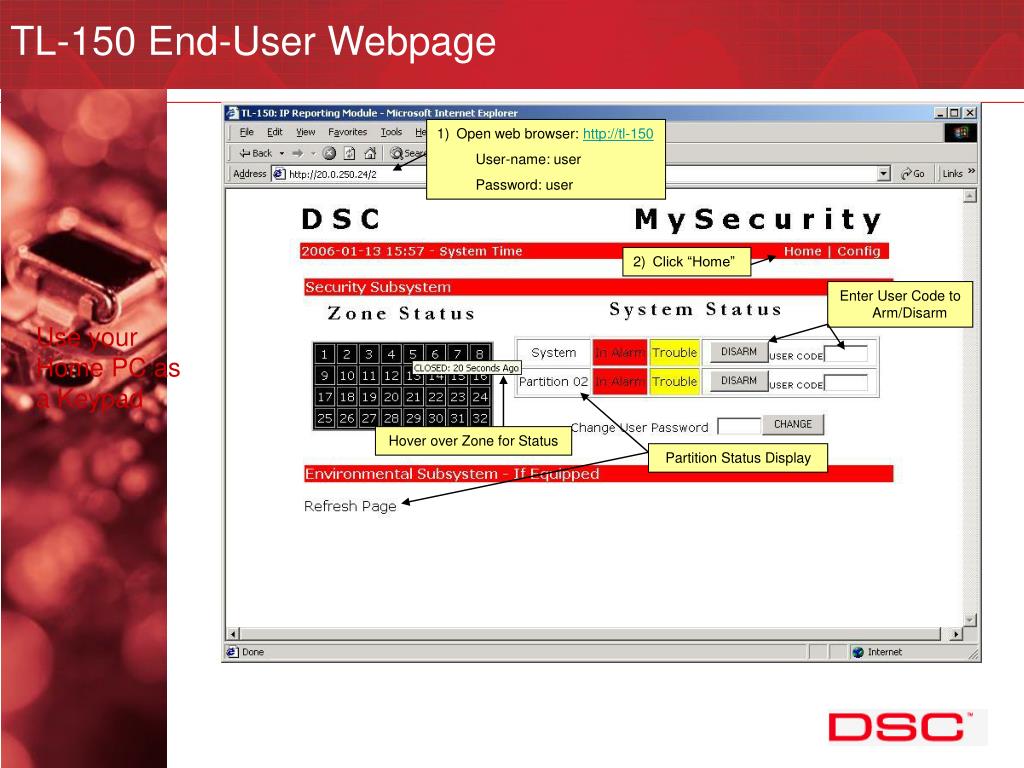Click the Windows logo throbber in menu bar

pyautogui.click(x=961, y=133)
